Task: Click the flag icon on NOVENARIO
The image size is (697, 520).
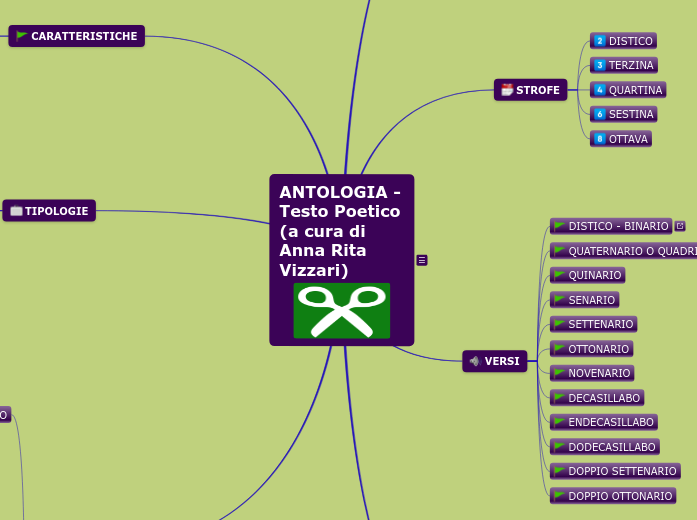Action: click(560, 372)
